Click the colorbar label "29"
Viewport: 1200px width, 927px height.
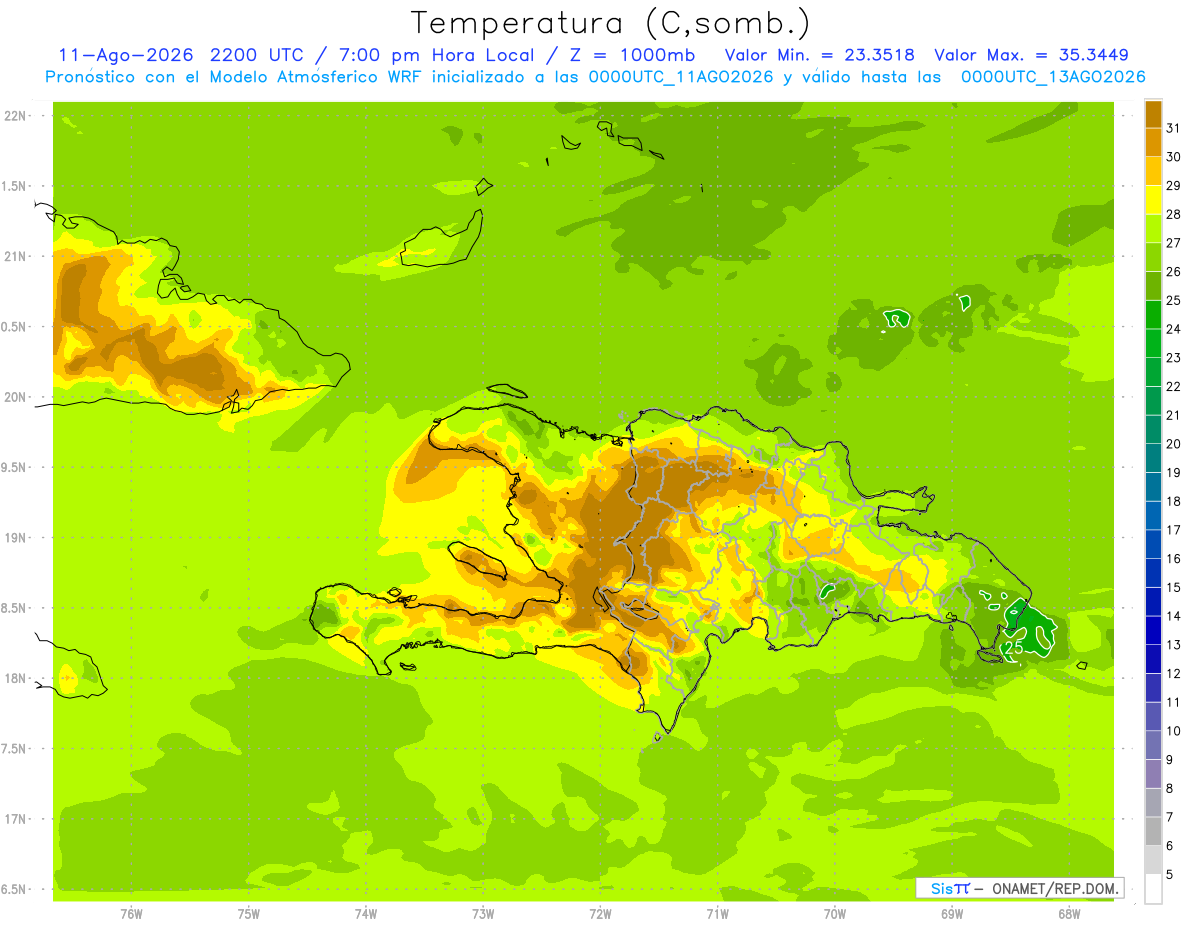pos(1174,185)
